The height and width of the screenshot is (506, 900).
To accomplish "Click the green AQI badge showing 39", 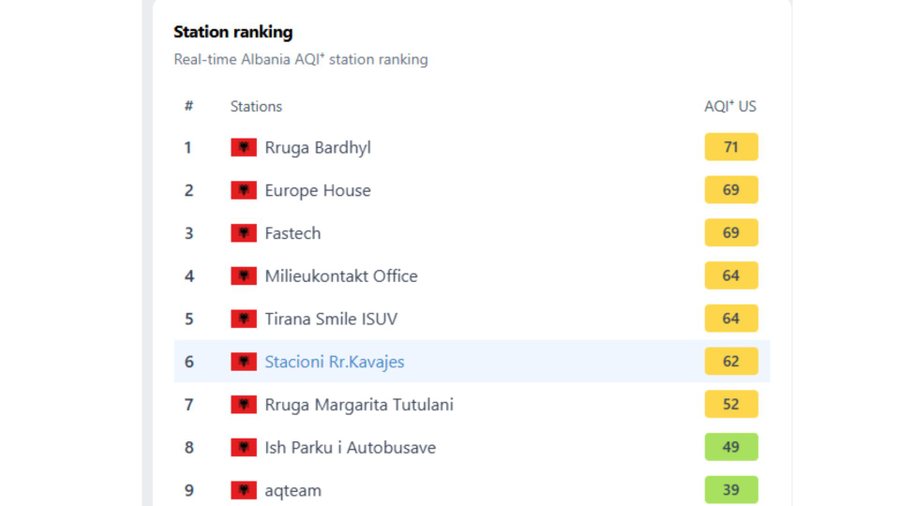I will pyautogui.click(x=731, y=490).
